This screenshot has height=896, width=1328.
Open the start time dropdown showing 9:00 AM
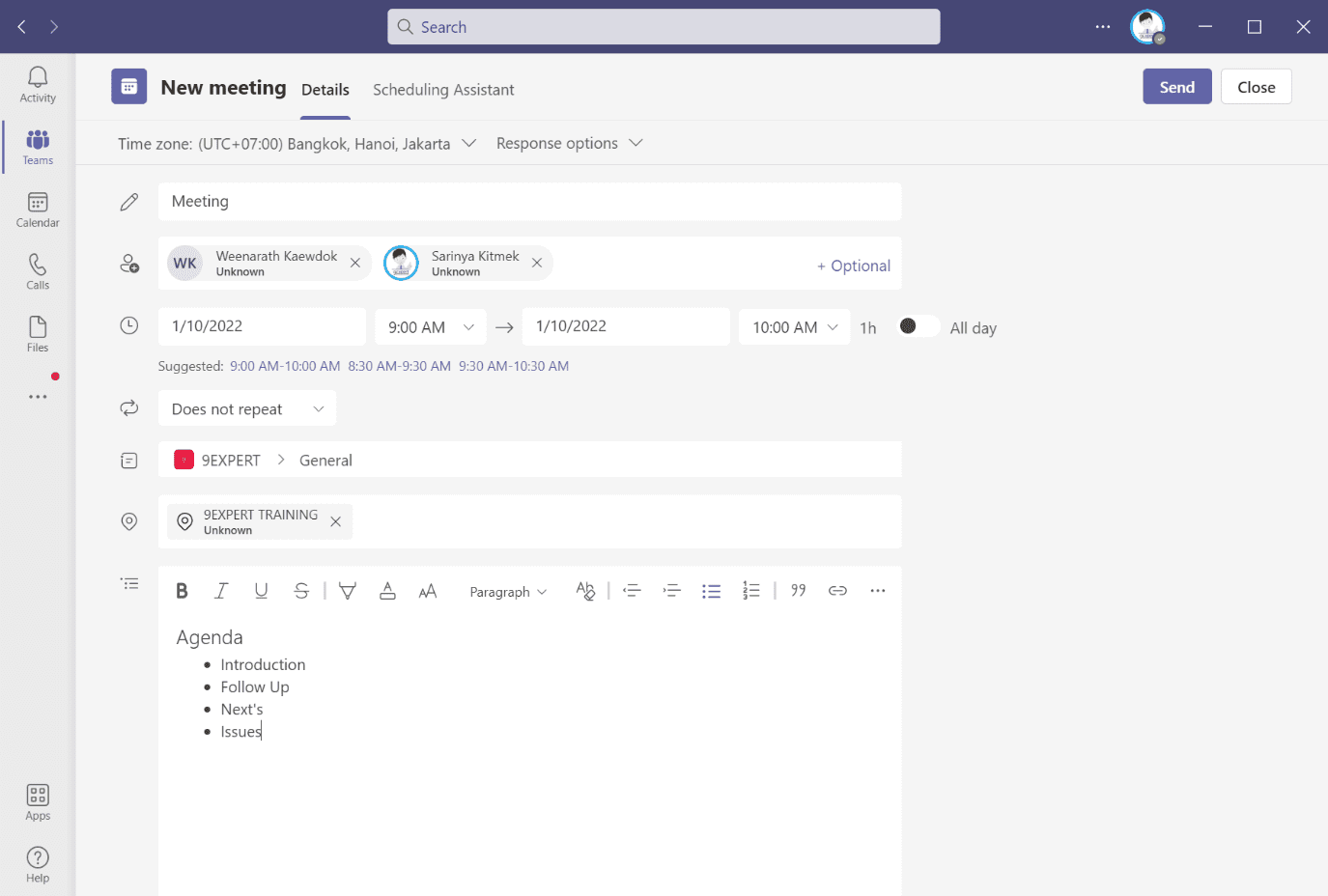(x=431, y=326)
